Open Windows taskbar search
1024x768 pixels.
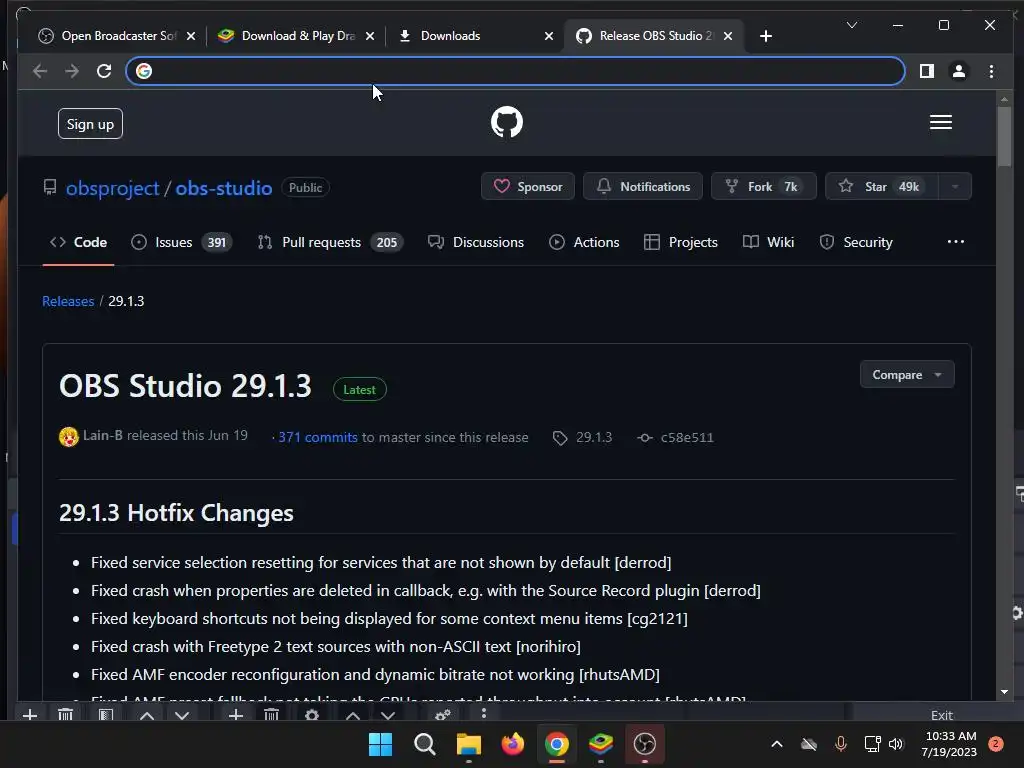pos(424,744)
